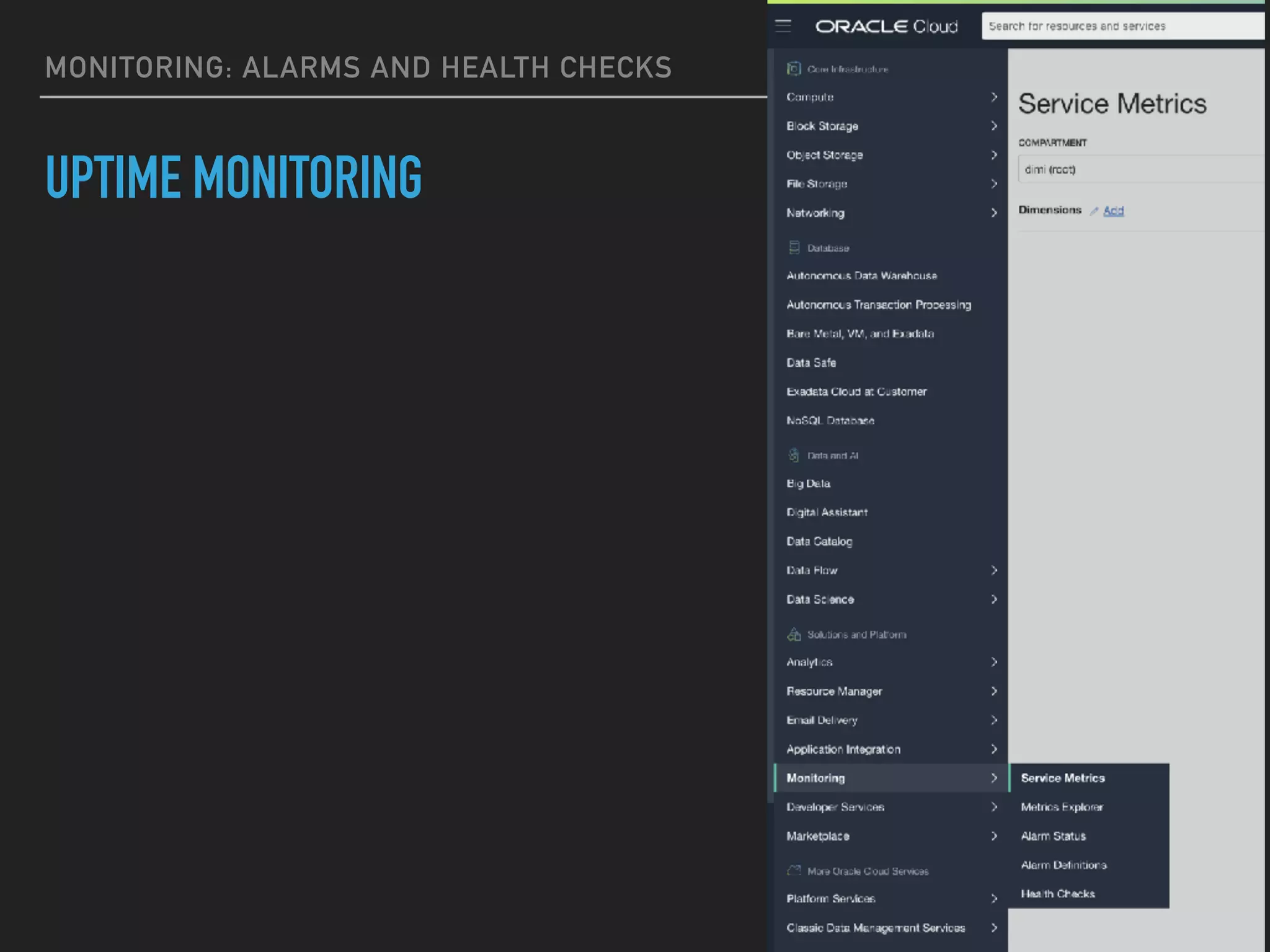
Task: Expand the File Storage submenu chevron
Action: [x=994, y=183]
